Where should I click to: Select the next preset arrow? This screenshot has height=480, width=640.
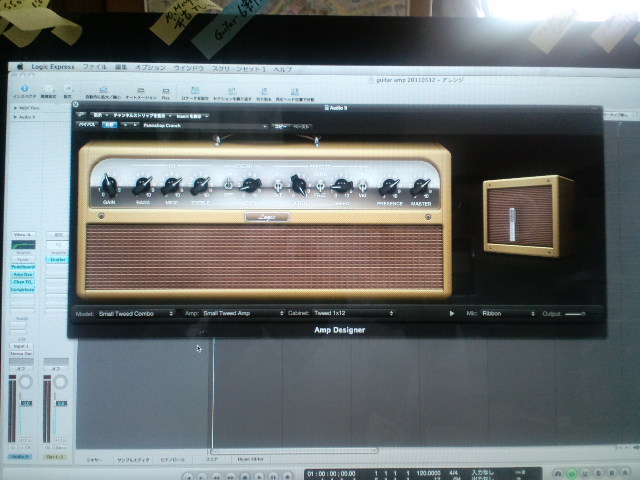[x=134, y=125]
